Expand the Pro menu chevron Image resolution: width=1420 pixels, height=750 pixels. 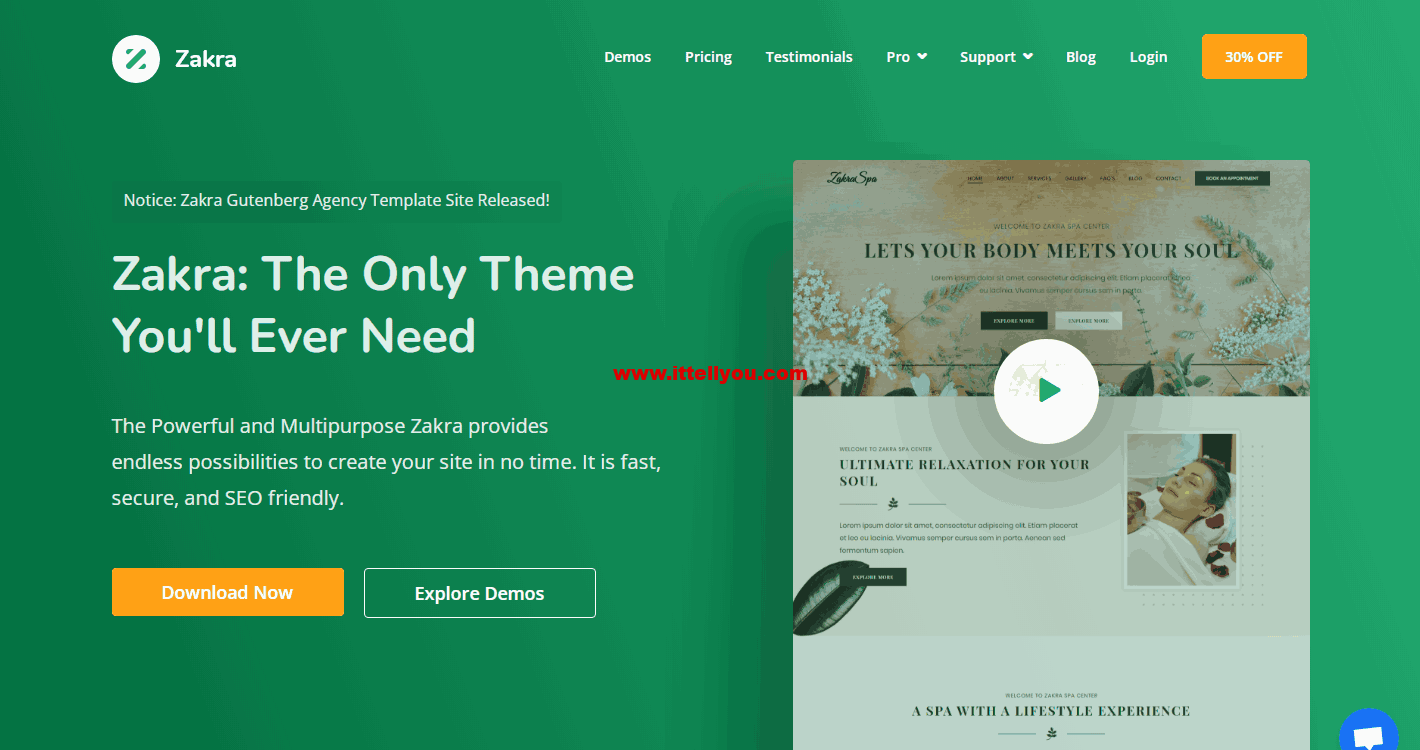(922, 56)
